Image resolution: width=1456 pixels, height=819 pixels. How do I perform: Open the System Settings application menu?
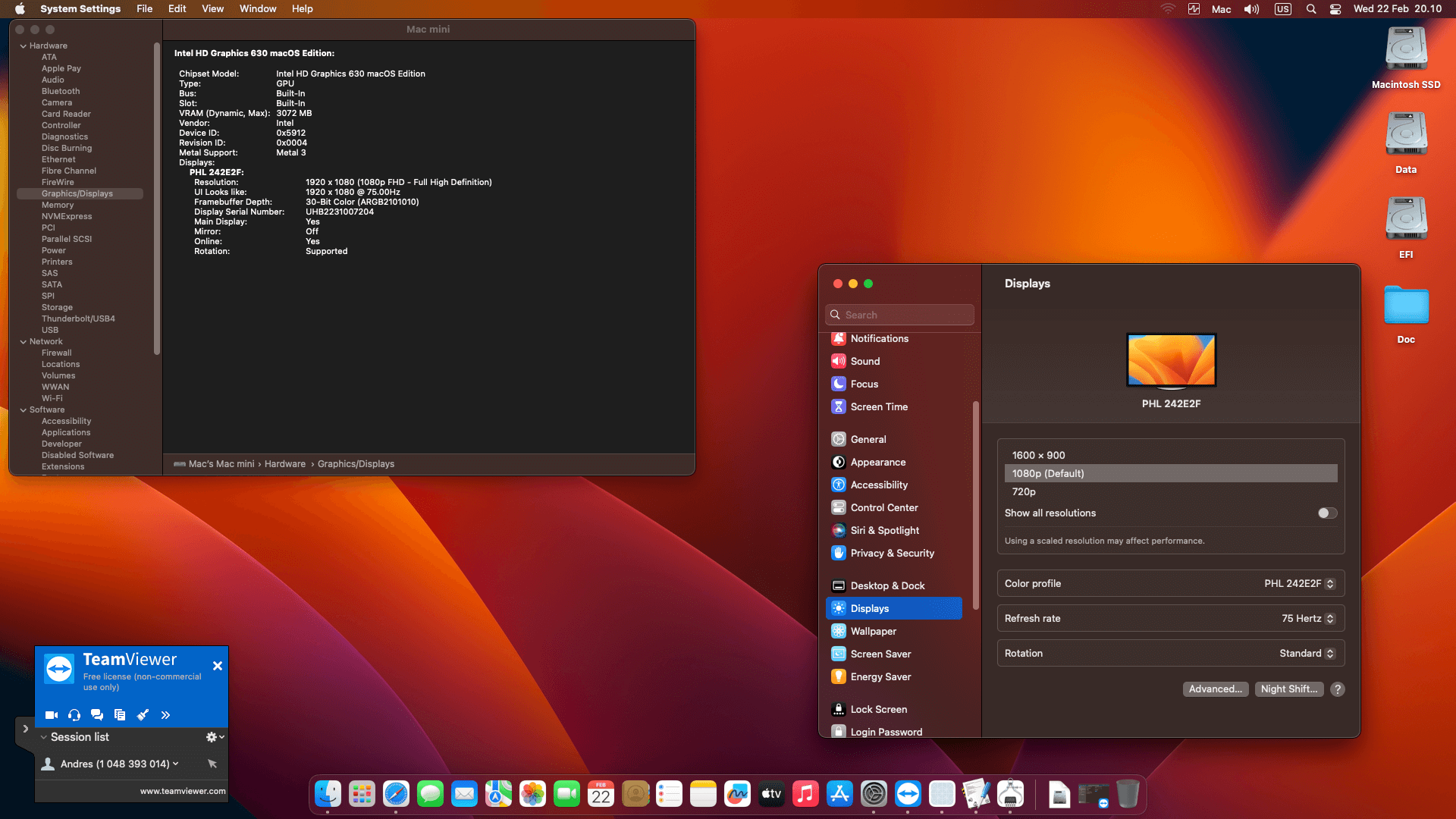click(x=80, y=9)
